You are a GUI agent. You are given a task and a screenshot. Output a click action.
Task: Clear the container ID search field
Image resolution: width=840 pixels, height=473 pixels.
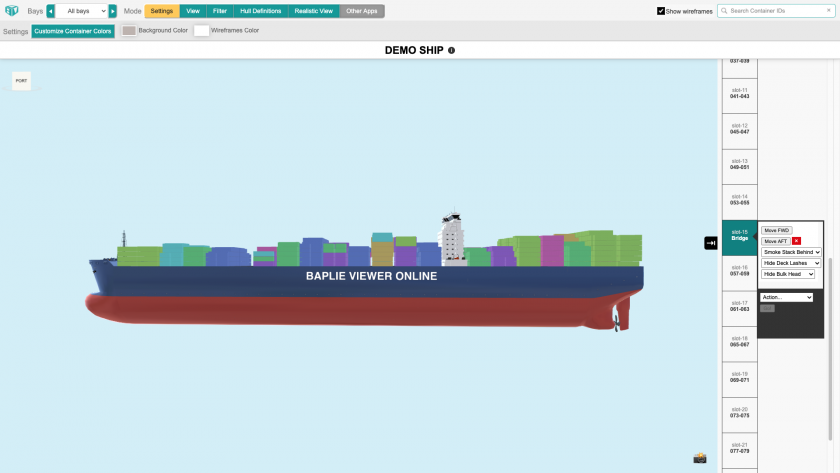[x=828, y=11]
